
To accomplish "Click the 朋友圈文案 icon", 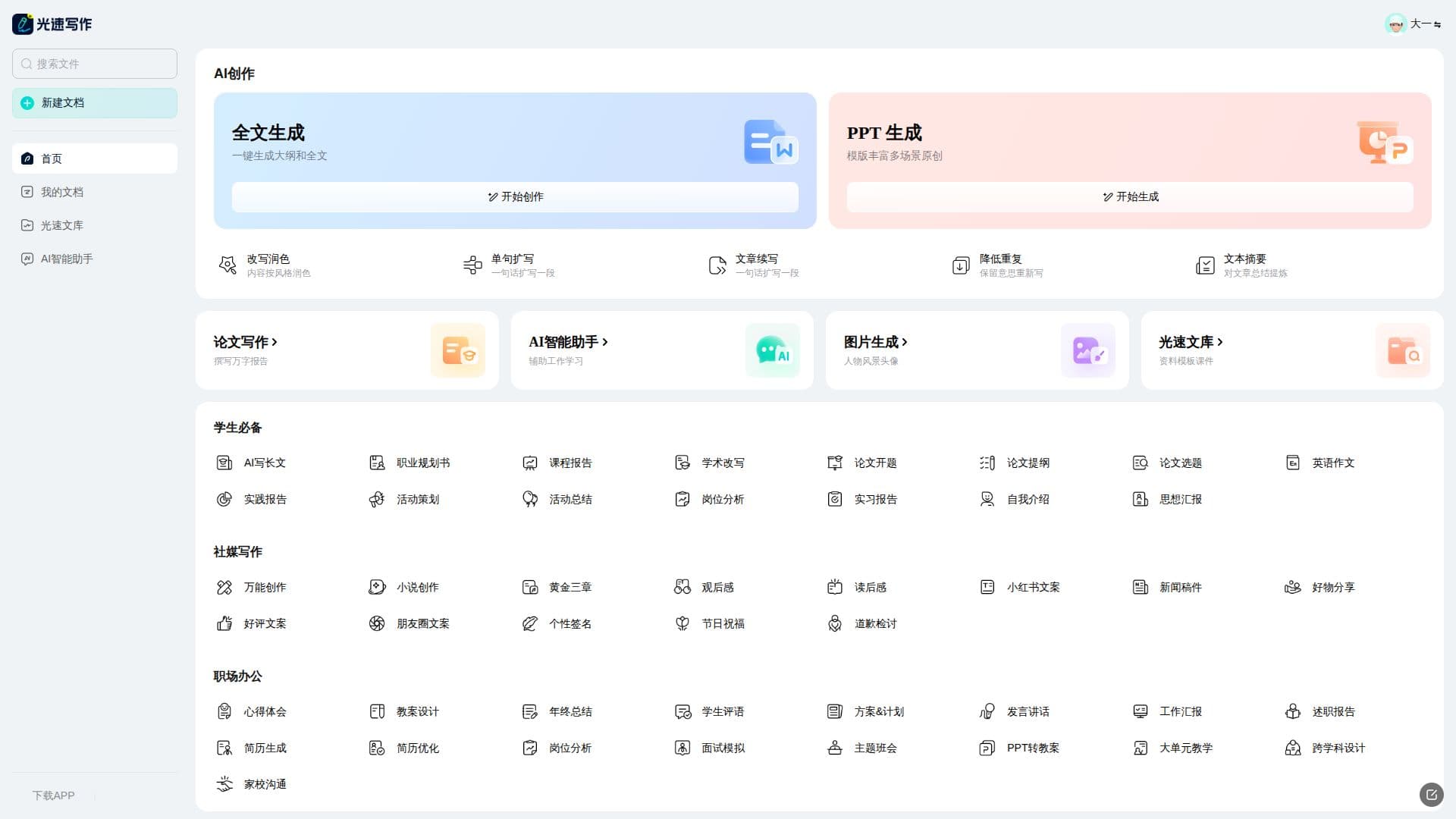I will click(x=377, y=623).
